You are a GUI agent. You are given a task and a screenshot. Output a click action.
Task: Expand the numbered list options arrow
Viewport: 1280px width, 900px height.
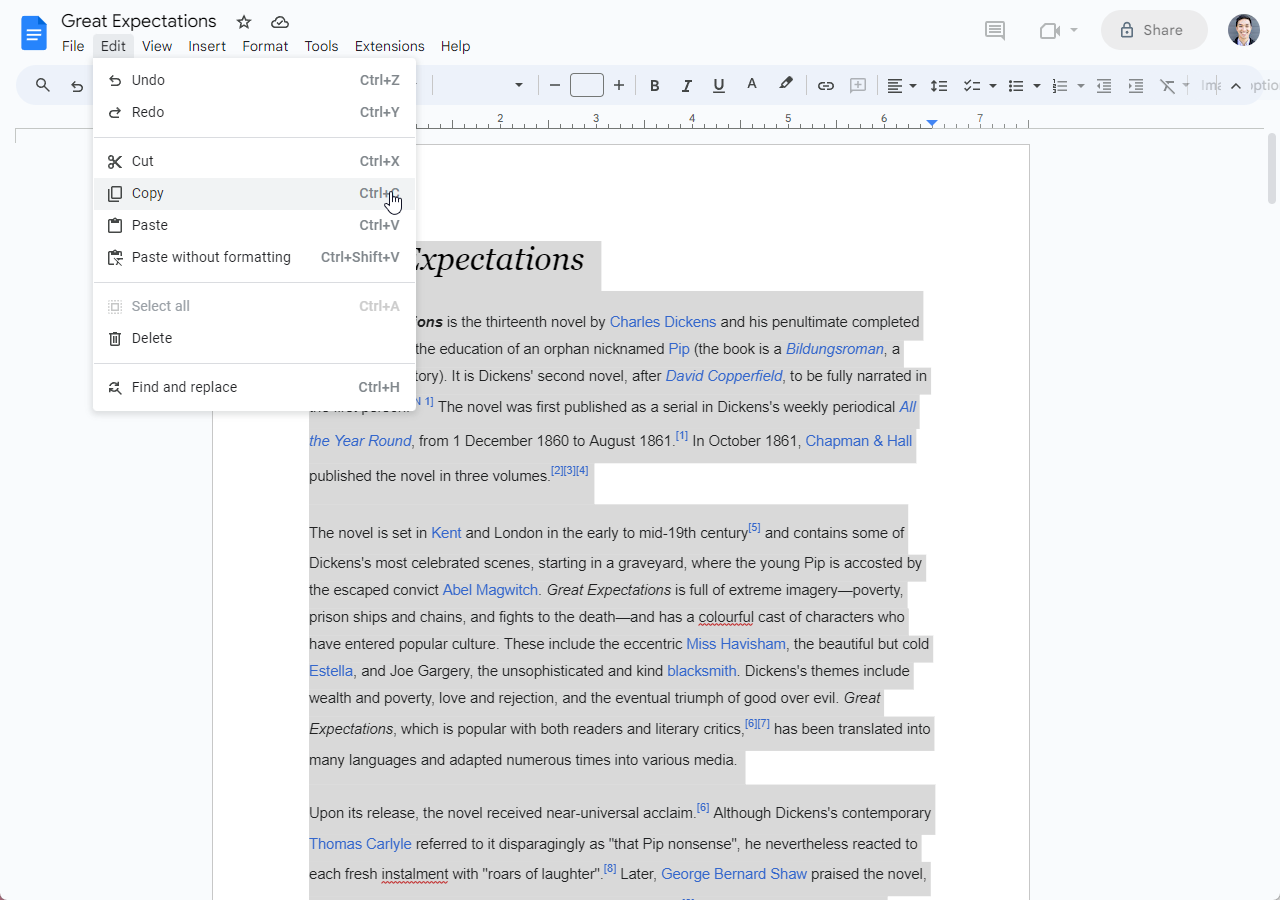tap(1081, 86)
